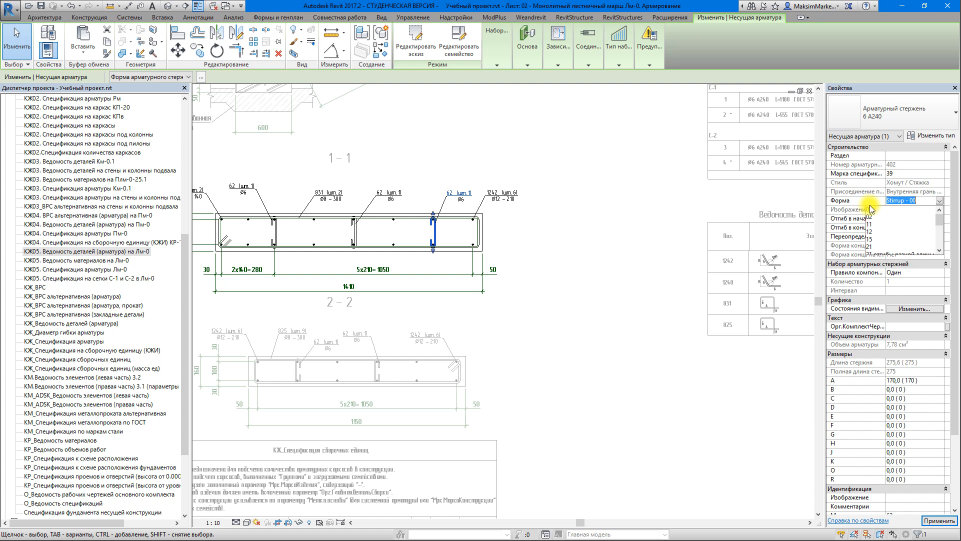The width and height of the screenshot is (961, 541).
Task: Click the Предупреждения warning triangle icon
Action: 649,33
